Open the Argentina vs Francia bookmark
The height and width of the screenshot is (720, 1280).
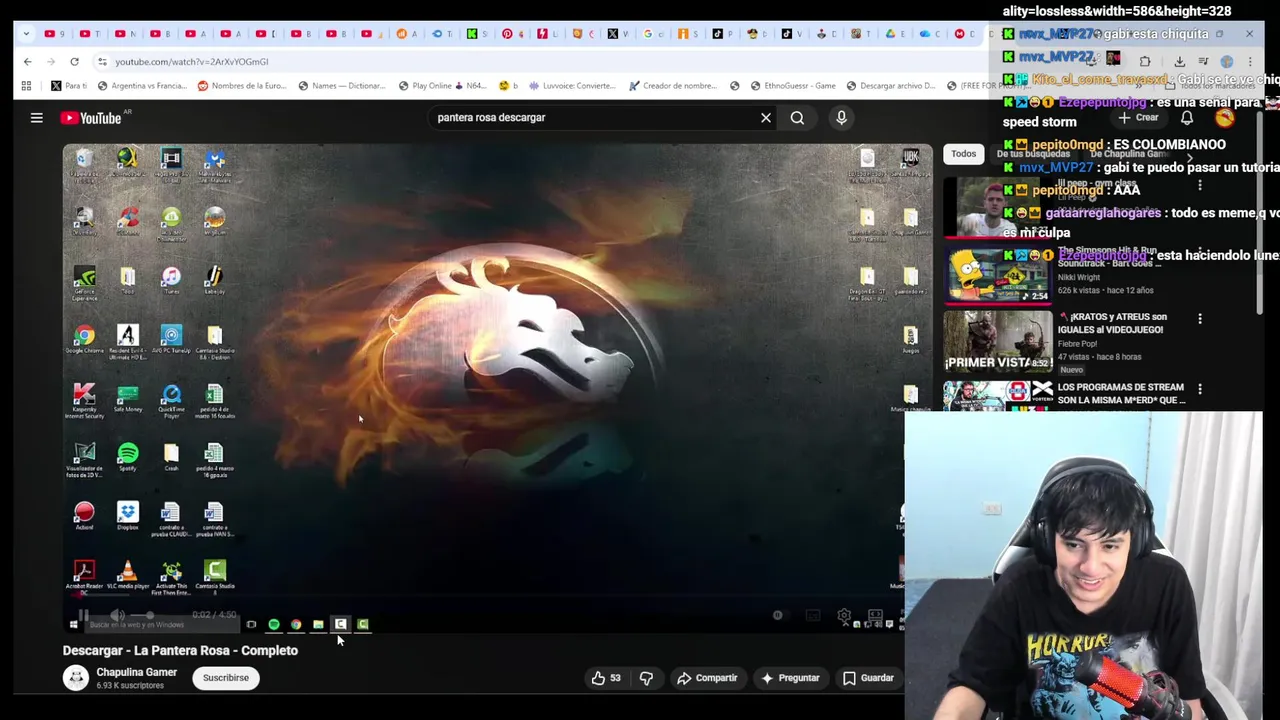pos(142,86)
